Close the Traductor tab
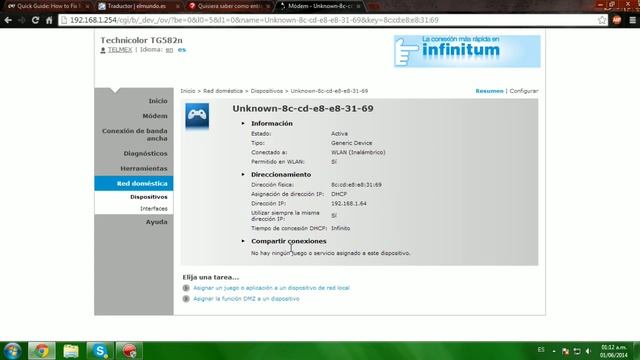 (178, 7)
